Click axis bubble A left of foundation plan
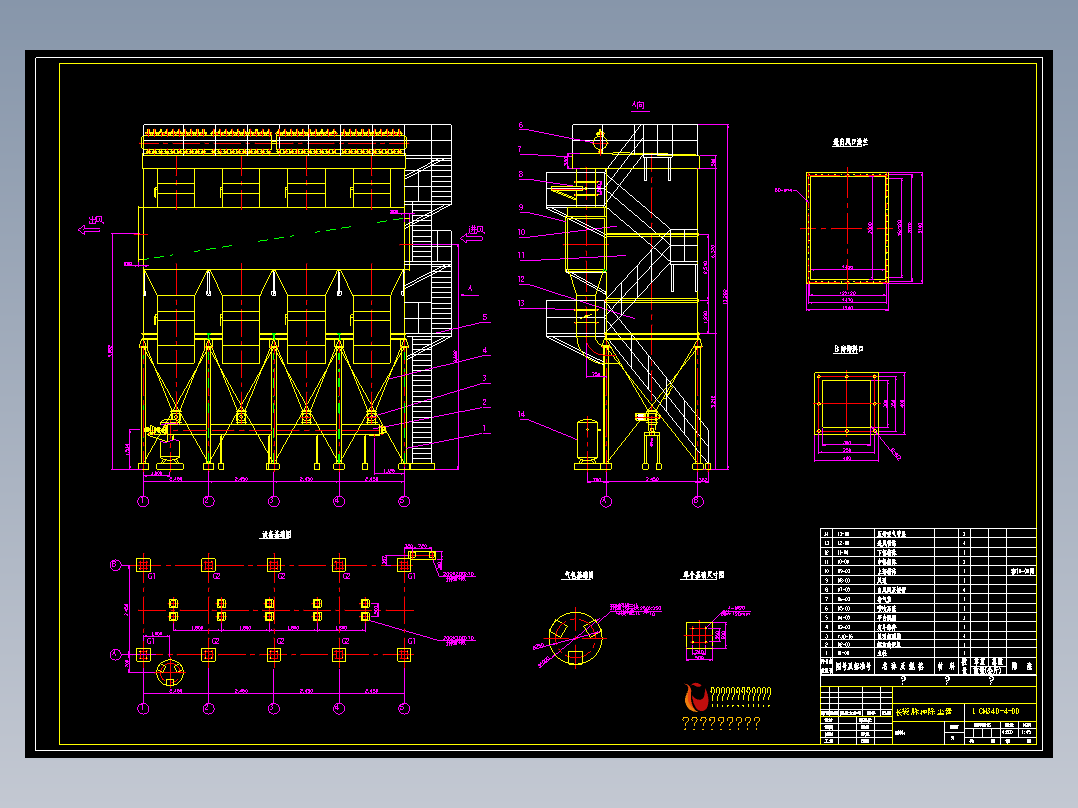This screenshot has height=808, width=1078. click(116, 655)
